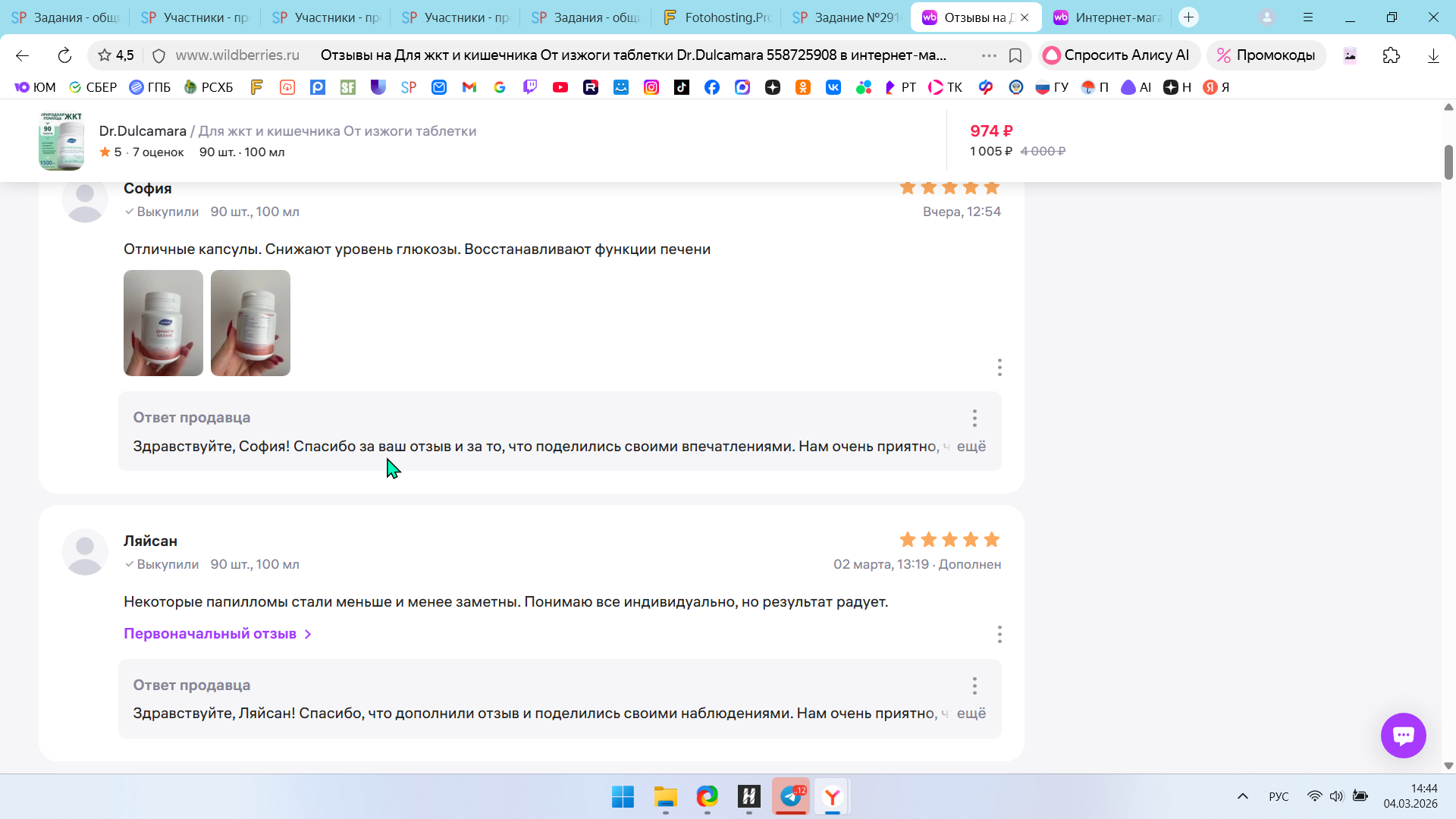Click the Спросить Алису AI button
This screenshot has height=819, width=1456.
[x=1116, y=55]
